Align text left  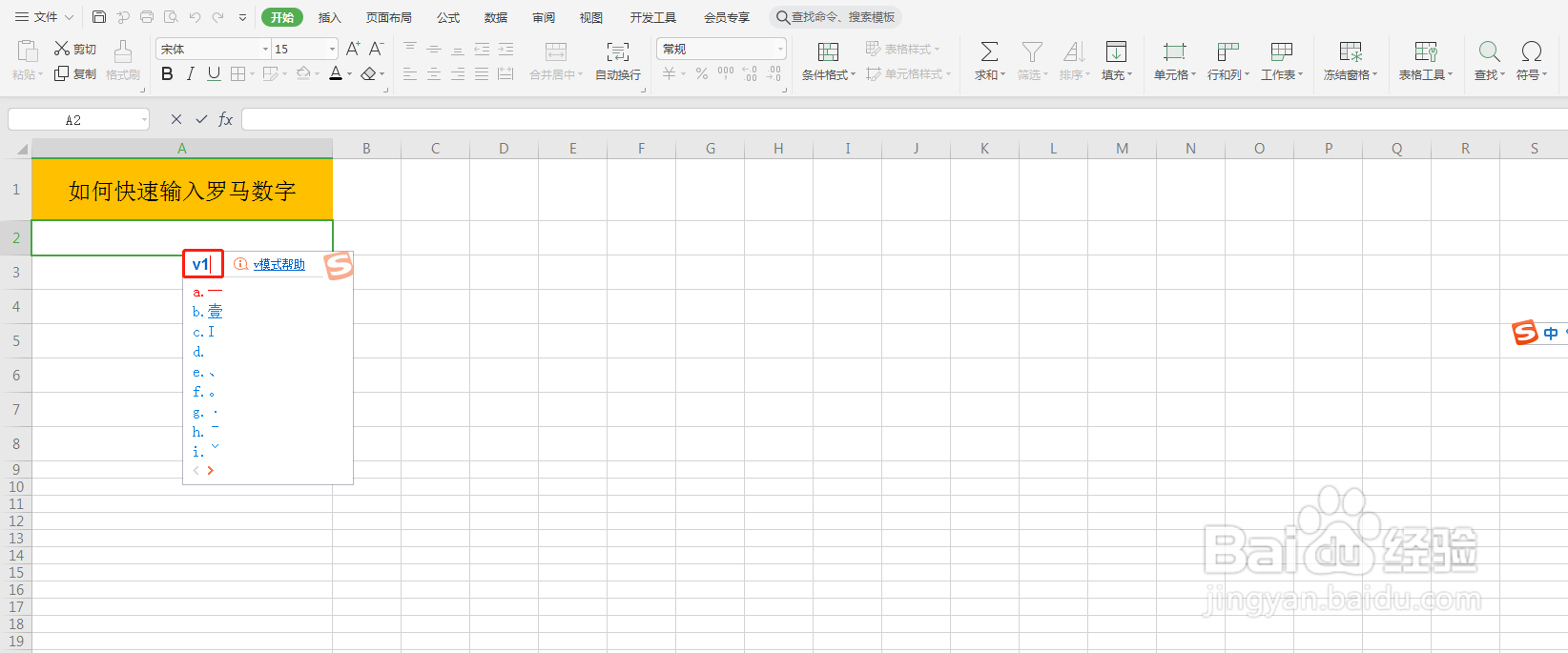(410, 73)
